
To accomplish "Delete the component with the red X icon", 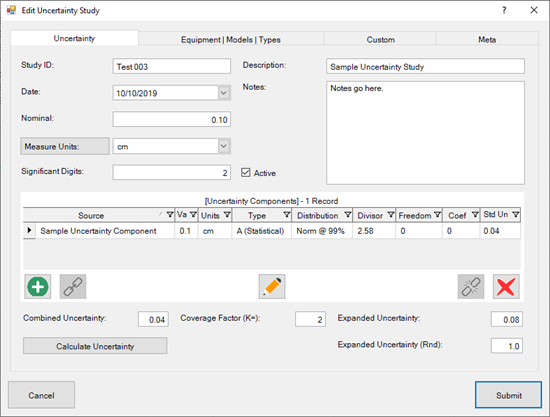I will (x=506, y=287).
